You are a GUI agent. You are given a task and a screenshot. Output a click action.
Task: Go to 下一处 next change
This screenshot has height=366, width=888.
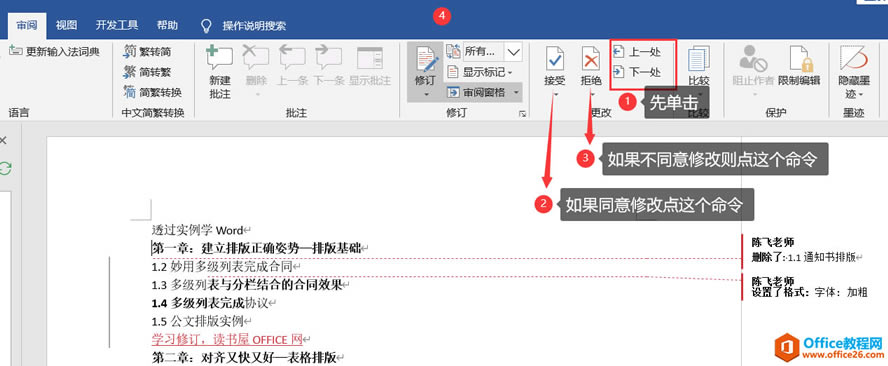[637, 72]
